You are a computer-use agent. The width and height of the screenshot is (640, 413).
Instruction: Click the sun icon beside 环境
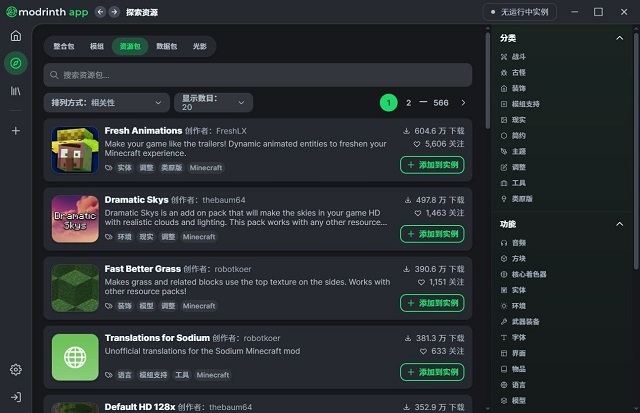coord(504,306)
